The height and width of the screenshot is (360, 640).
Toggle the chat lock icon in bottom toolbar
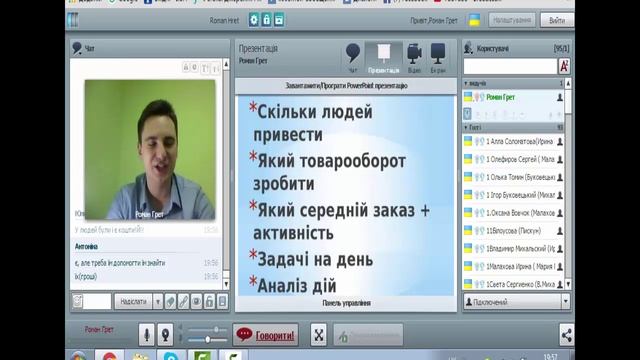click(209, 302)
